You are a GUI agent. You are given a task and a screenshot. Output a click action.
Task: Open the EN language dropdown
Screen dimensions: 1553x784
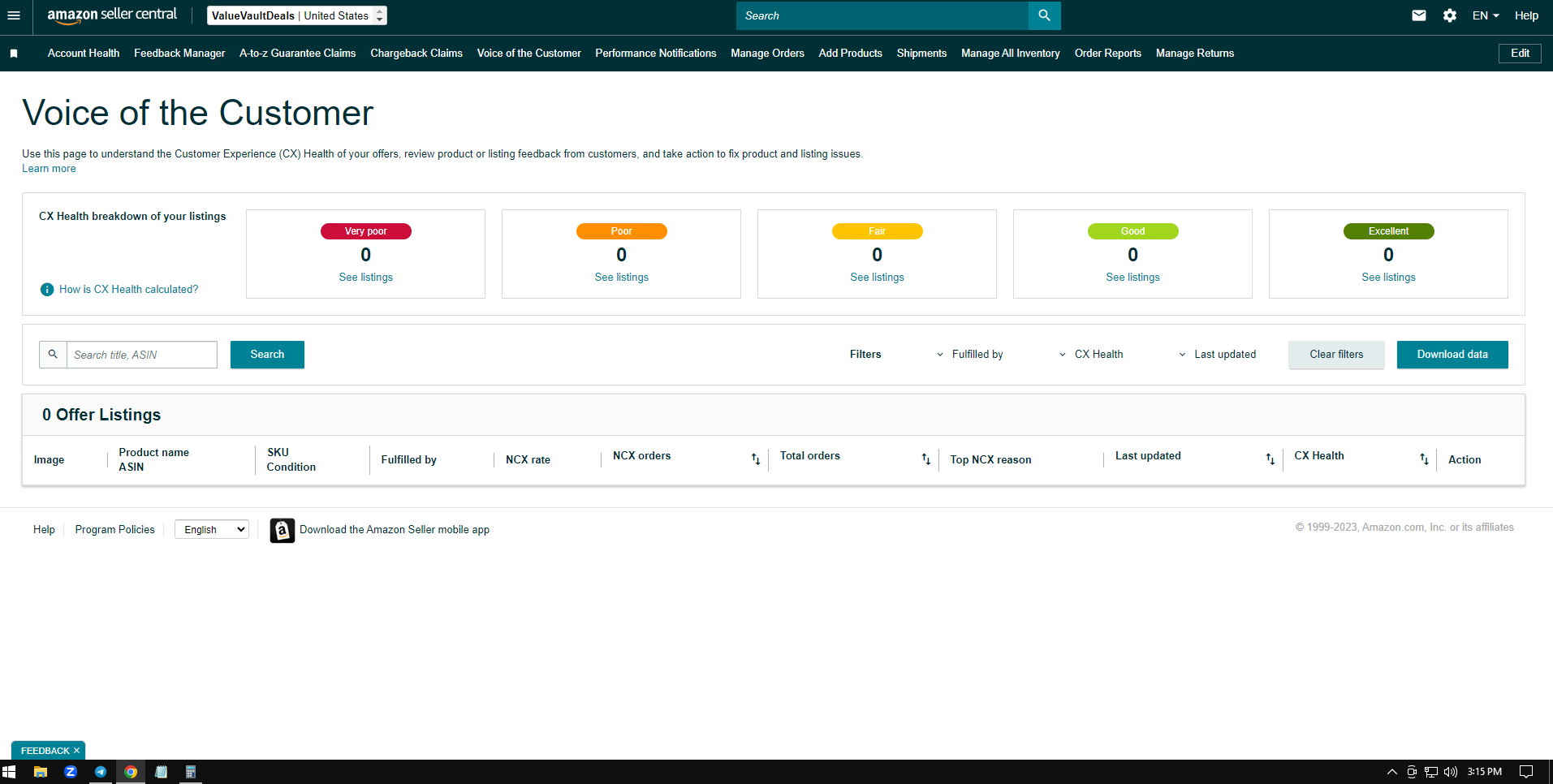click(1486, 15)
